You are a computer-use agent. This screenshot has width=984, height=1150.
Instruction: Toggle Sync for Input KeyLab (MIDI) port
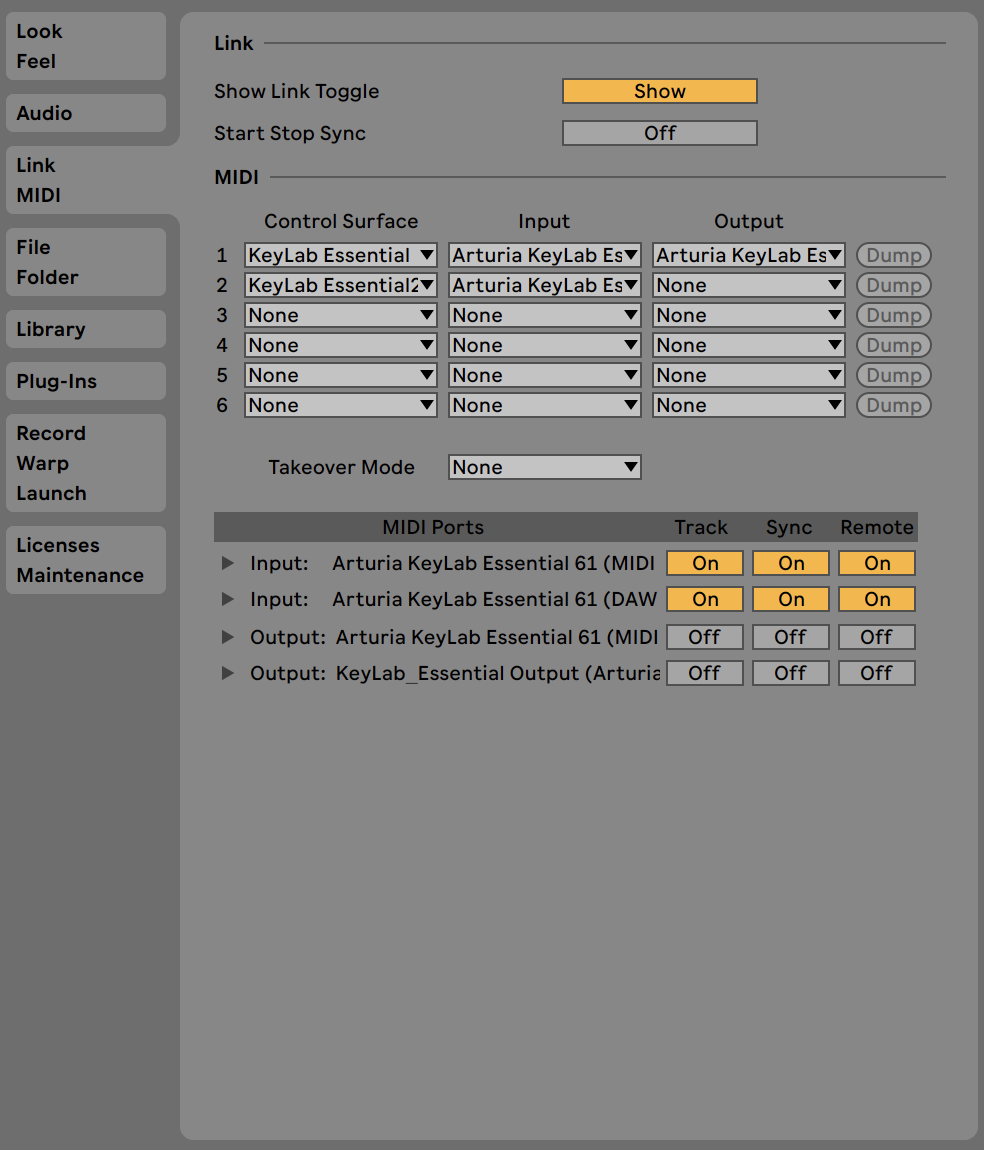(791, 563)
